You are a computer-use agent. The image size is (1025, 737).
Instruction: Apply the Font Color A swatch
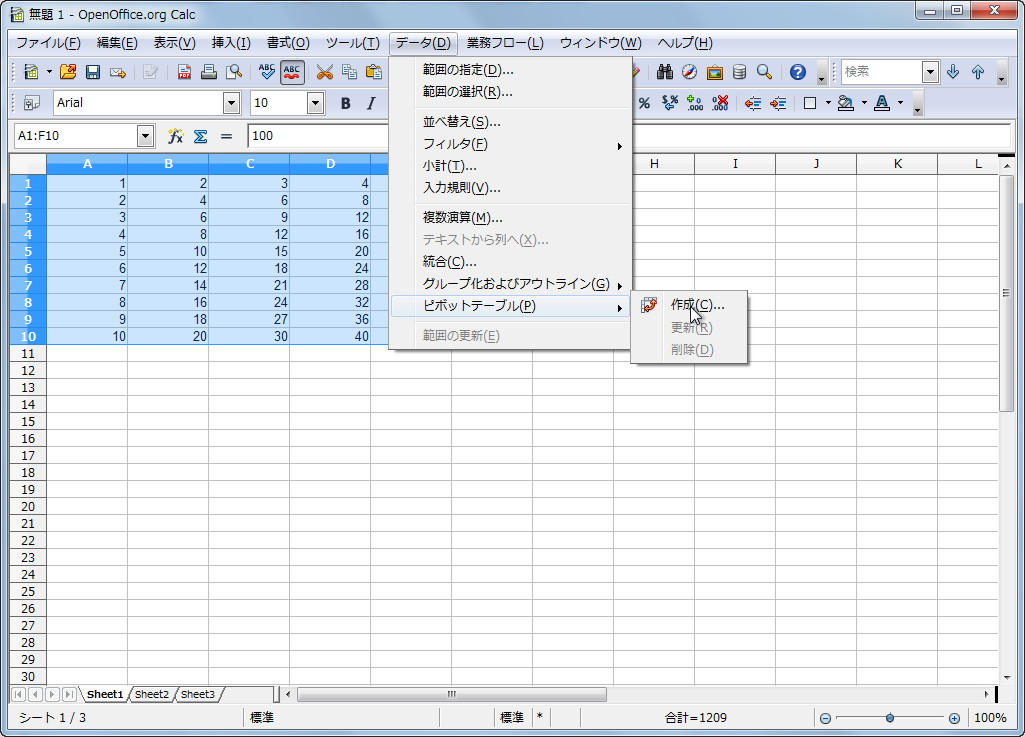tap(882, 103)
